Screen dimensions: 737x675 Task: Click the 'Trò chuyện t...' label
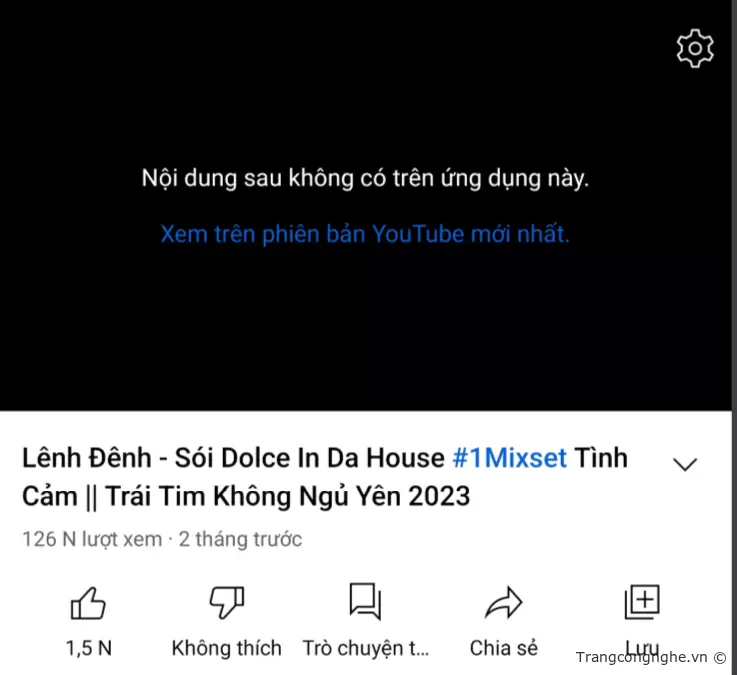366,649
